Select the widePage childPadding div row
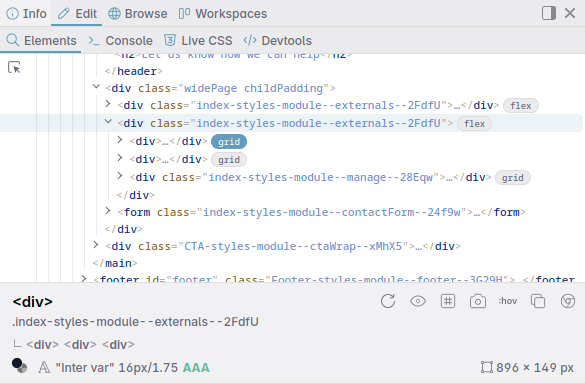This screenshot has height=384, width=585. click(220, 88)
